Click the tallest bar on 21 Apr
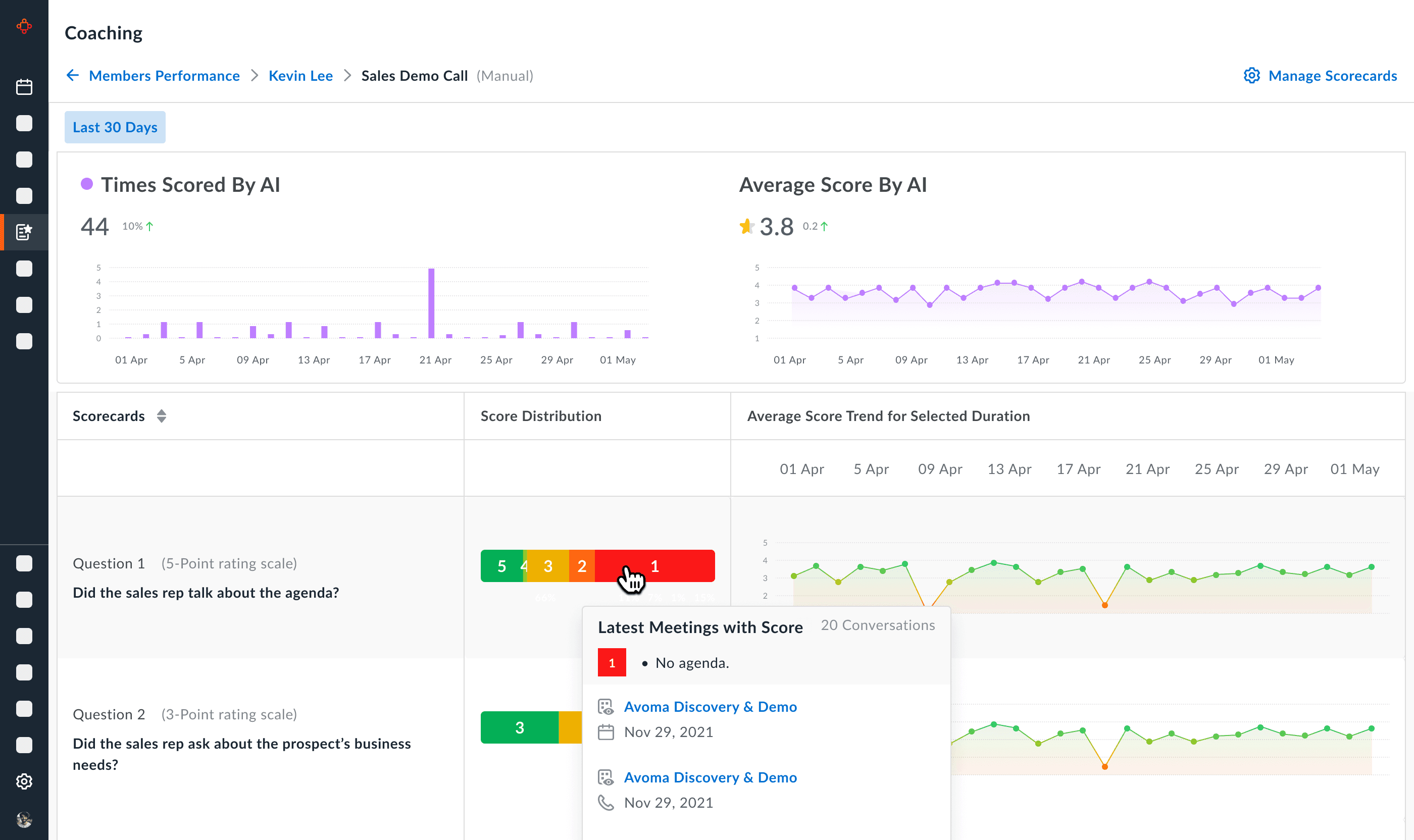1414x840 pixels. coord(431,303)
